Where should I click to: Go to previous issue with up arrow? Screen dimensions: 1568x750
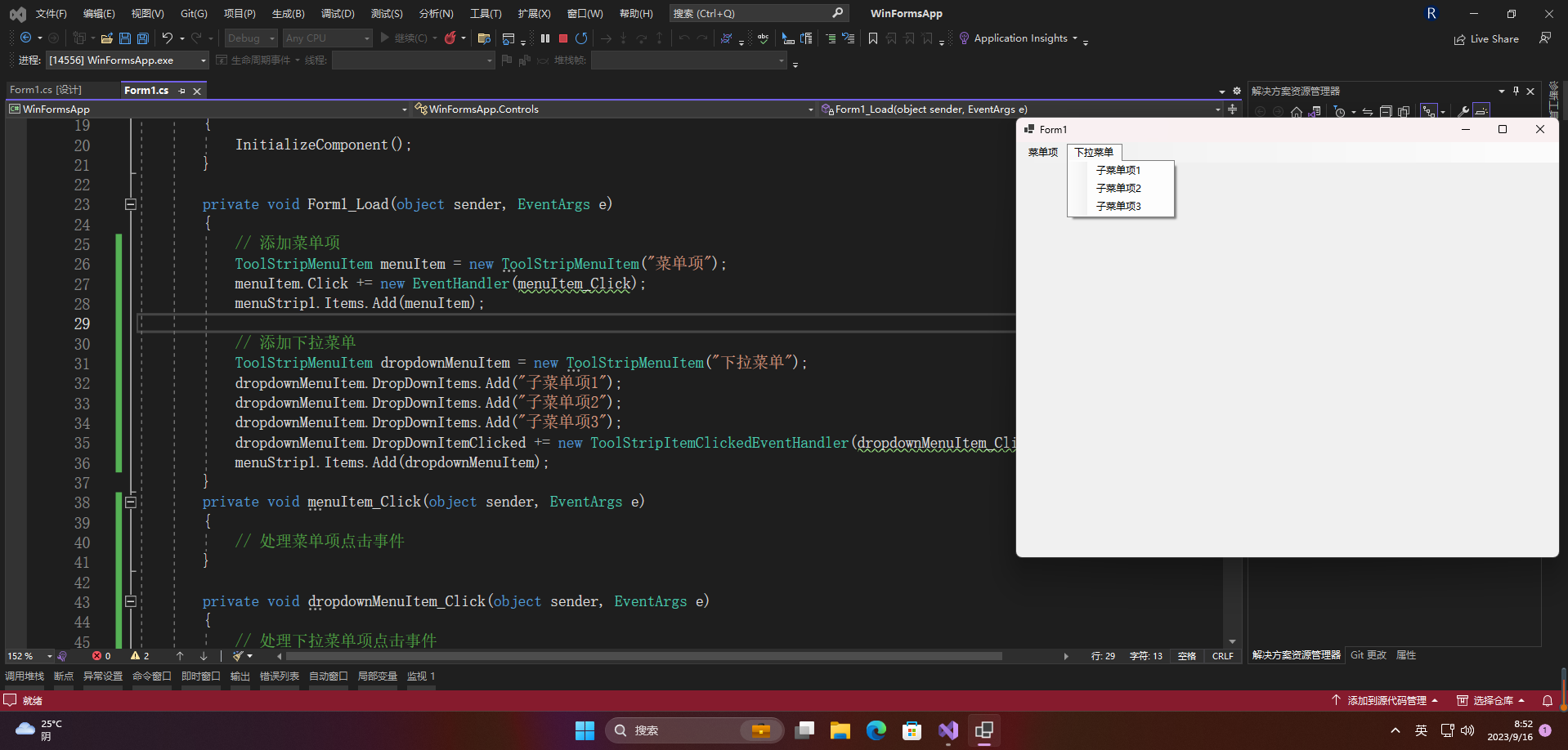pyautogui.click(x=180, y=656)
